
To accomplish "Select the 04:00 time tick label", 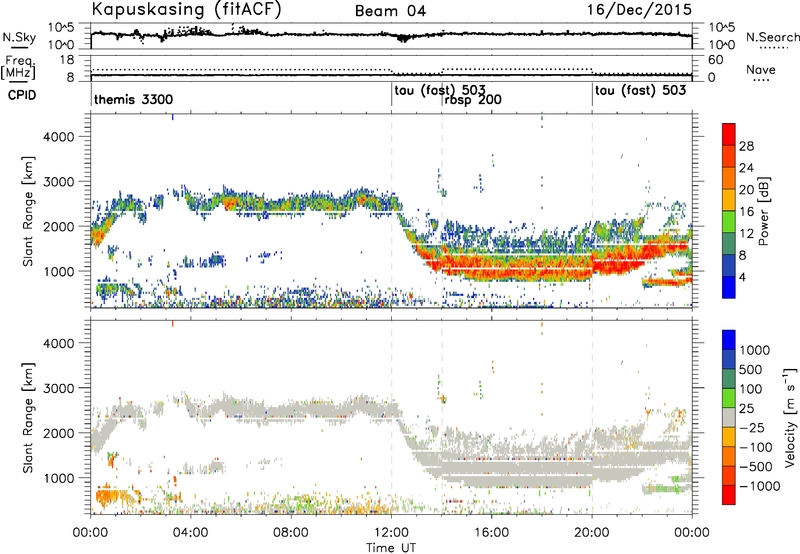I will tap(190, 533).
